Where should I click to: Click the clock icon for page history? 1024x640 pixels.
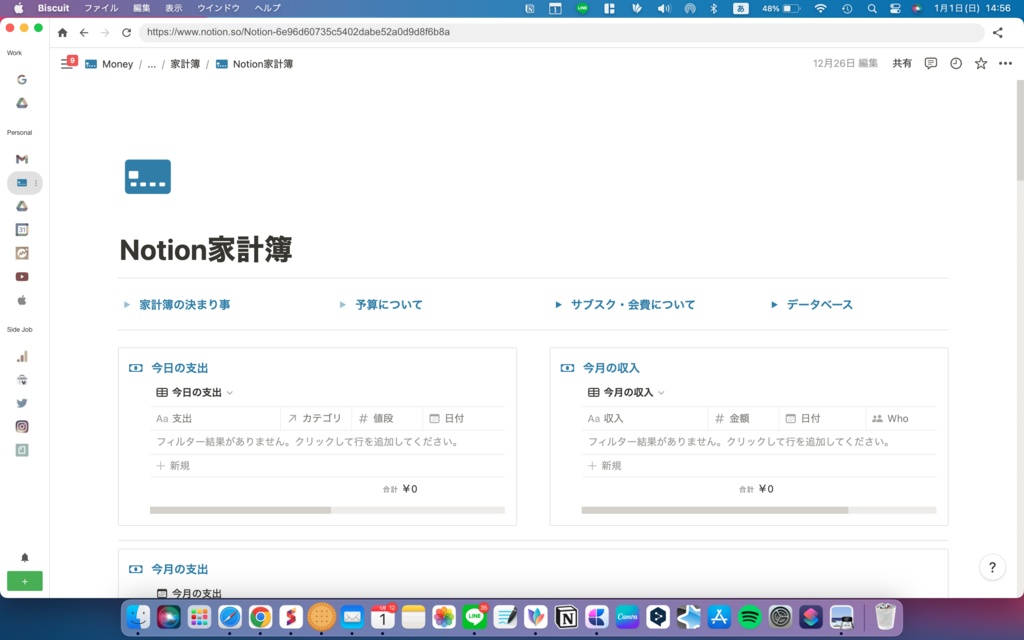pos(955,63)
